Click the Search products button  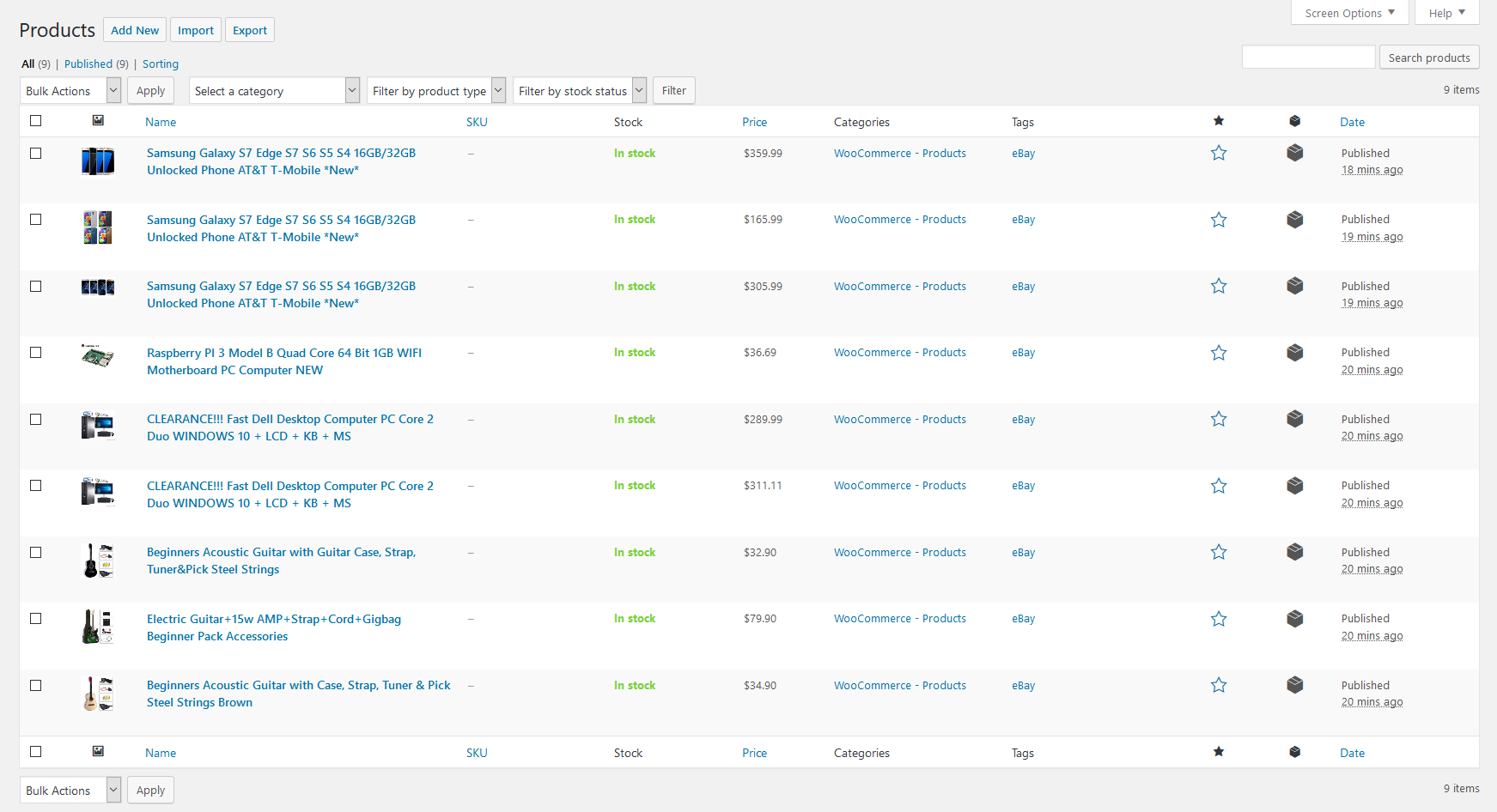pos(1429,58)
